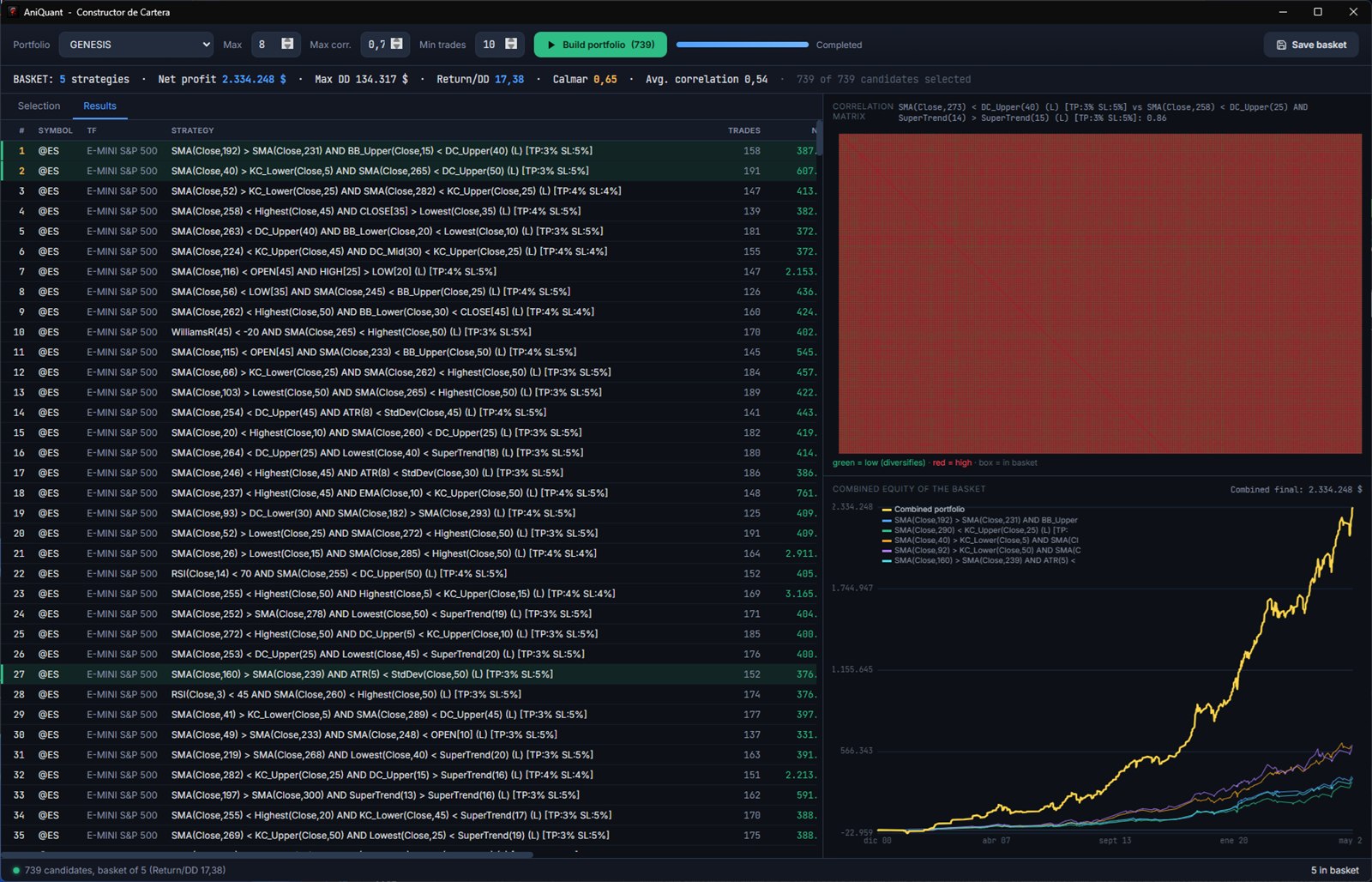
Task: Click the results table horizontal scrollbar
Action: (x=268, y=855)
